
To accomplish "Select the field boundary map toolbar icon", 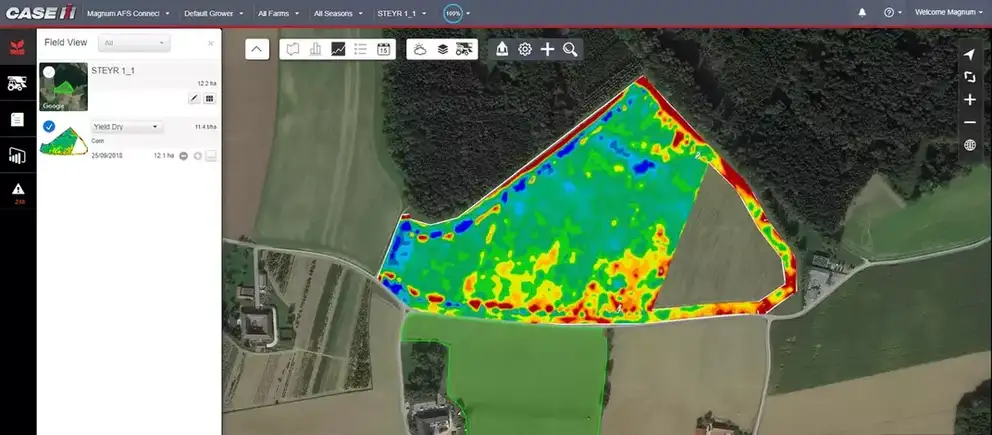I will (x=293, y=49).
